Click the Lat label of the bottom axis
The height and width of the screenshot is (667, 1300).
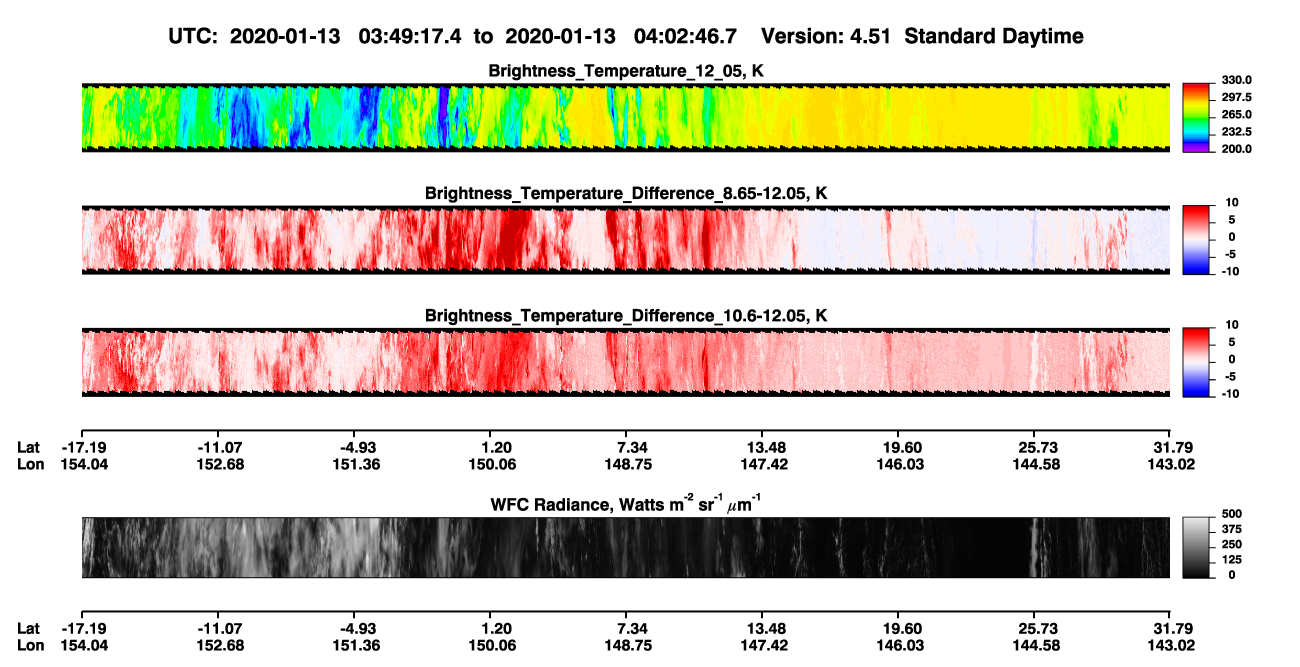pyautogui.click(x=28, y=628)
